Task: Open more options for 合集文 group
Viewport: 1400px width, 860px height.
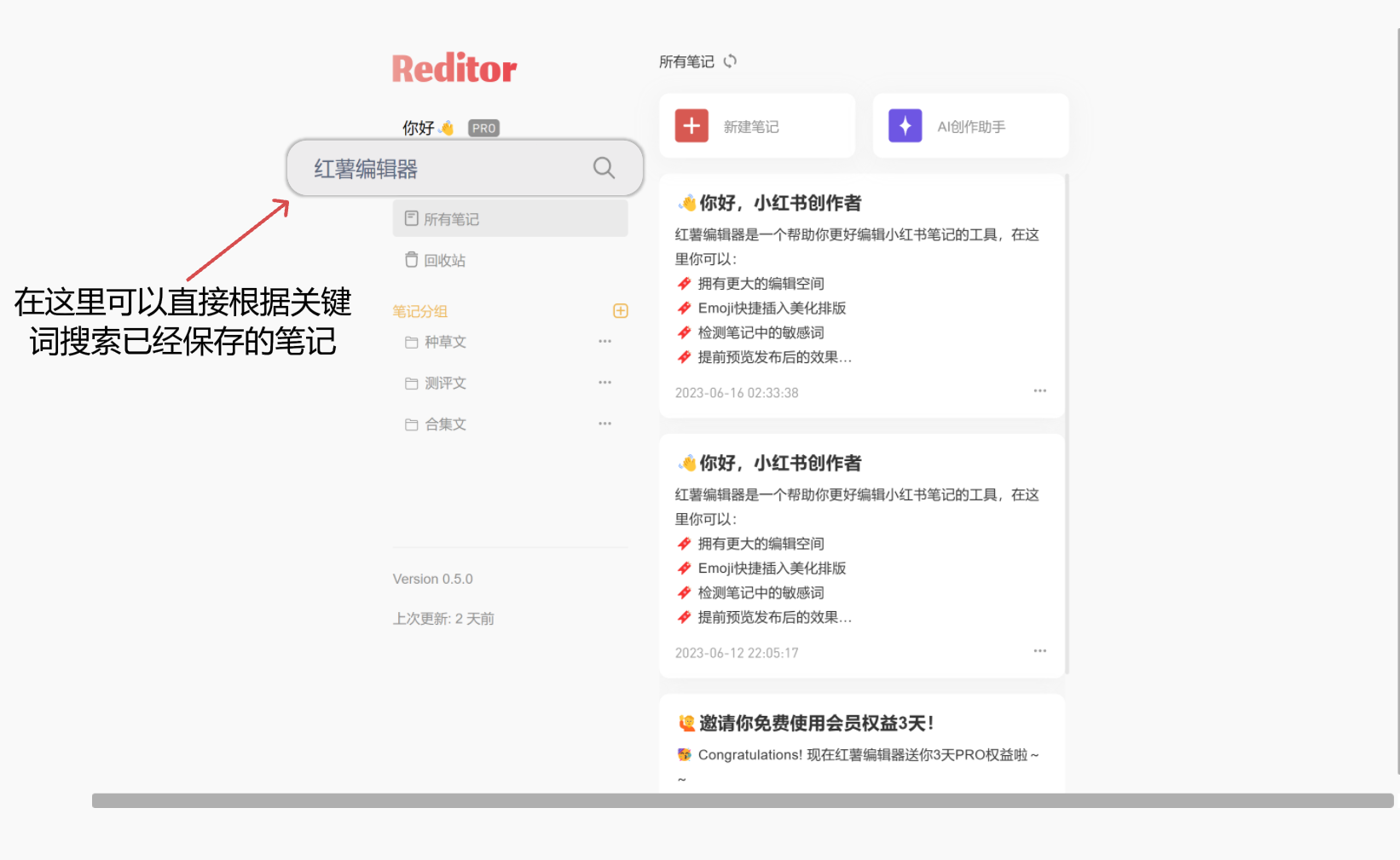Action: pyautogui.click(x=605, y=423)
